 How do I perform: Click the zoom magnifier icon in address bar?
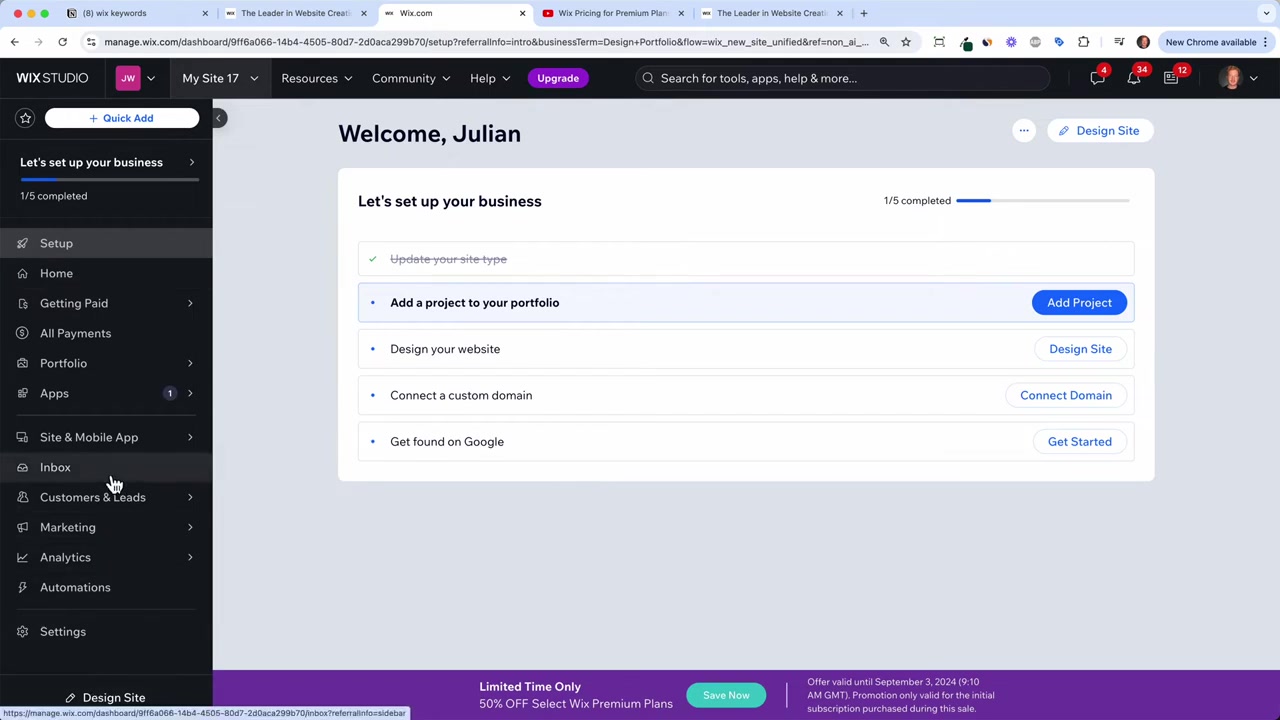884,42
